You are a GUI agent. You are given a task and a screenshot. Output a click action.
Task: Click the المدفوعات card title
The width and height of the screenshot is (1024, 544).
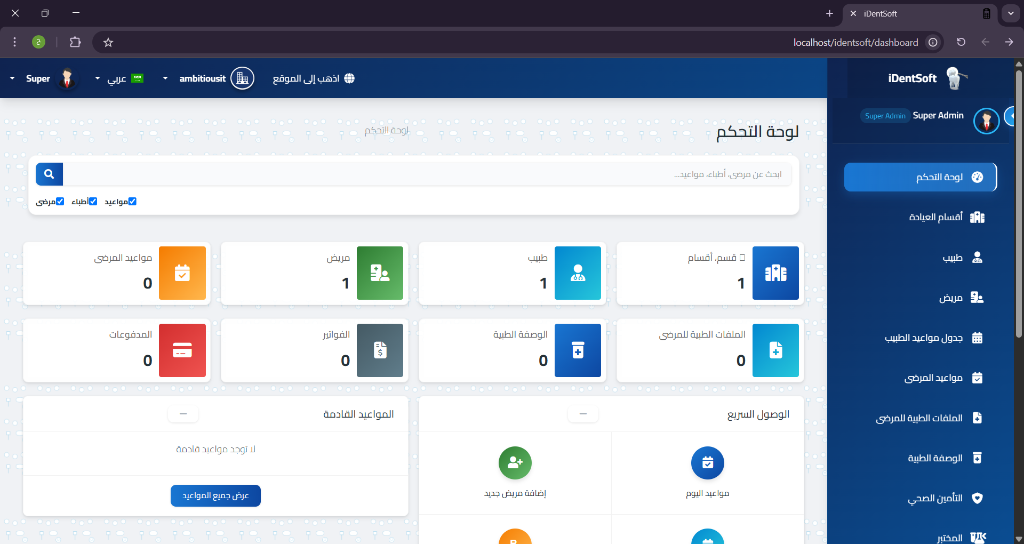[x=131, y=334]
